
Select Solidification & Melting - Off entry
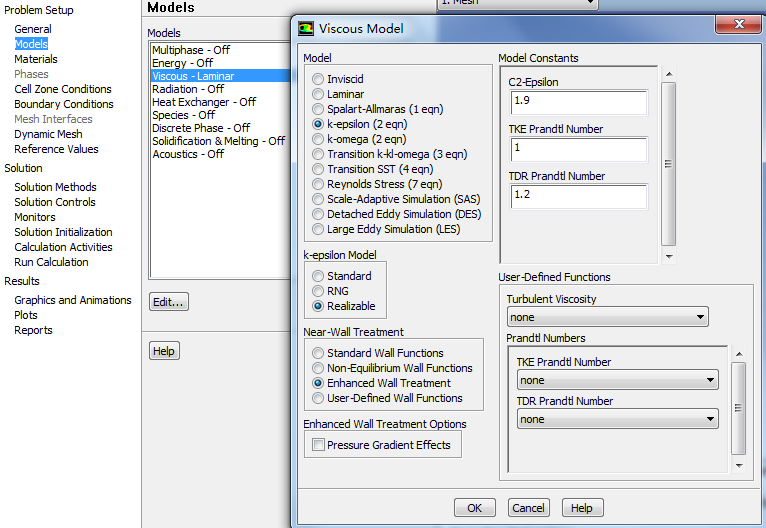click(220, 141)
